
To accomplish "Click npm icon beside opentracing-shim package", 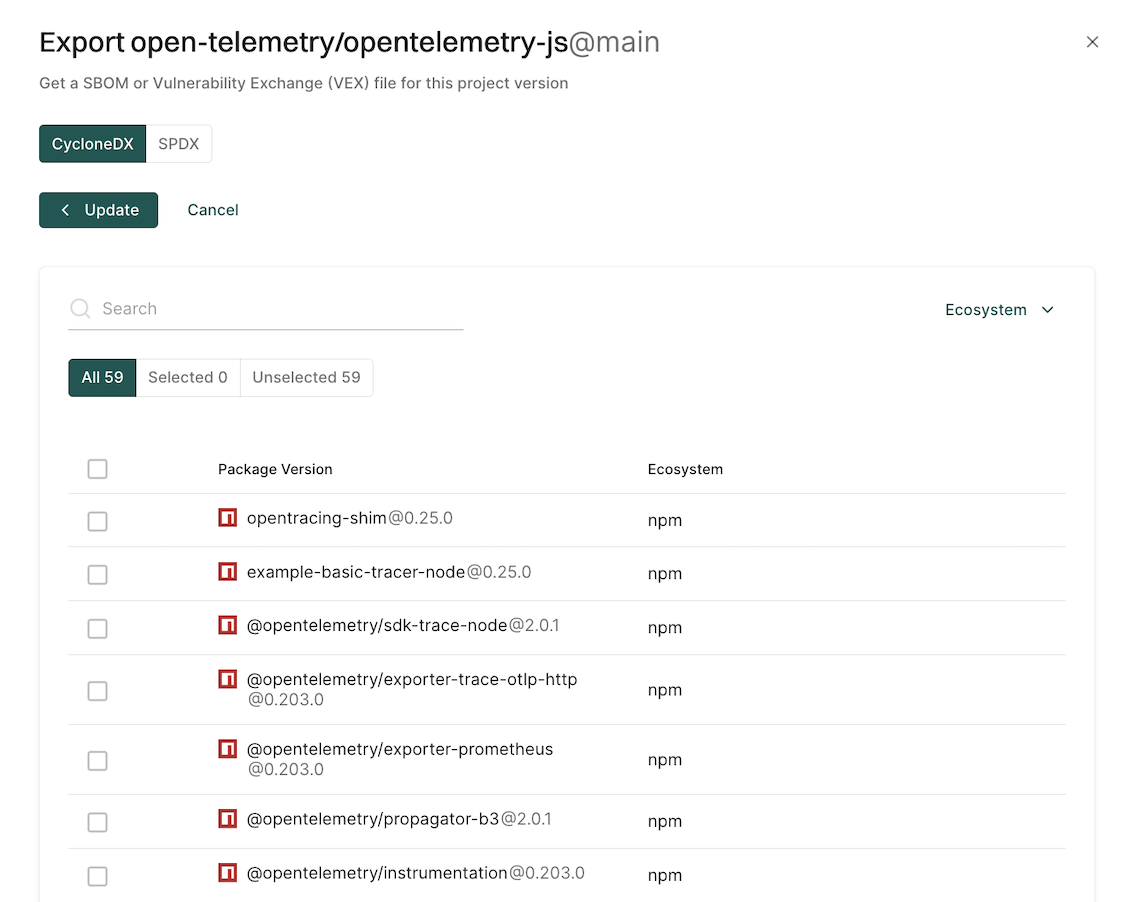I will tap(228, 518).
